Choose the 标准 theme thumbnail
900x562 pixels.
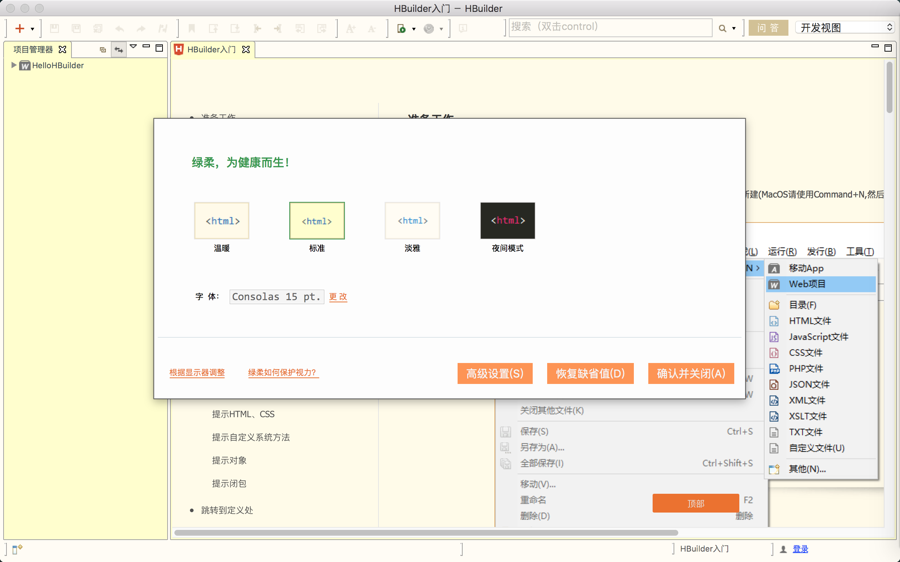pos(317,220)
